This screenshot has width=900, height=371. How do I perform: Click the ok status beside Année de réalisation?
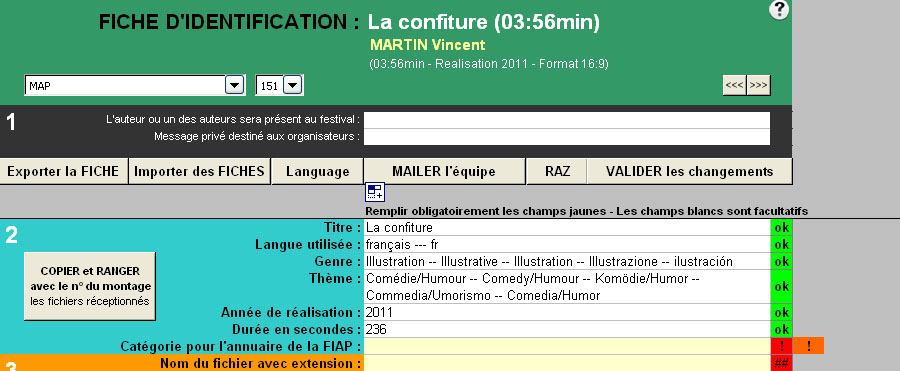click(x=781, y=312)
